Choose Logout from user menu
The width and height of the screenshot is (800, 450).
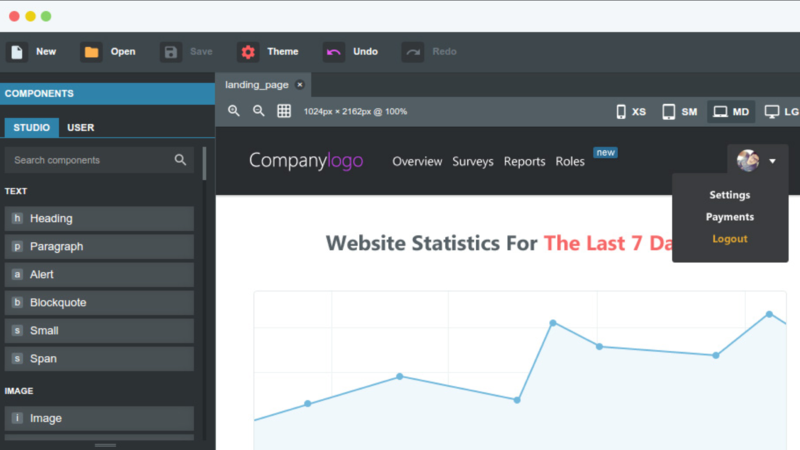pyautogui.click(x=730, y=239)
